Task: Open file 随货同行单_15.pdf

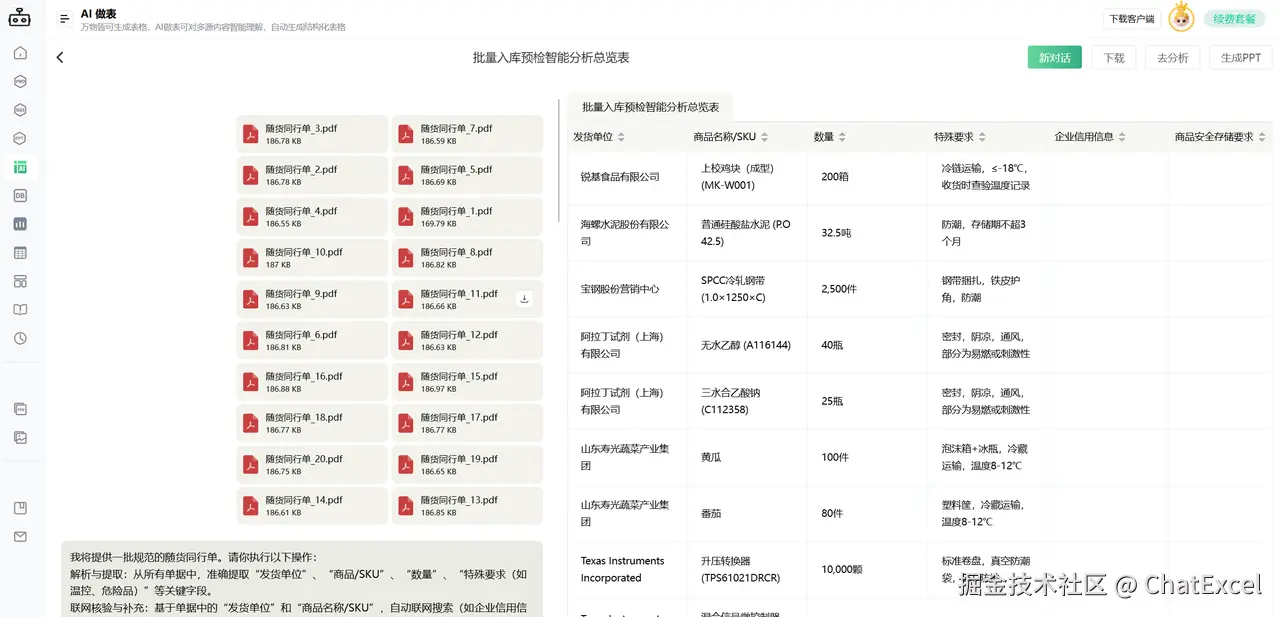Action: [467, 382]
